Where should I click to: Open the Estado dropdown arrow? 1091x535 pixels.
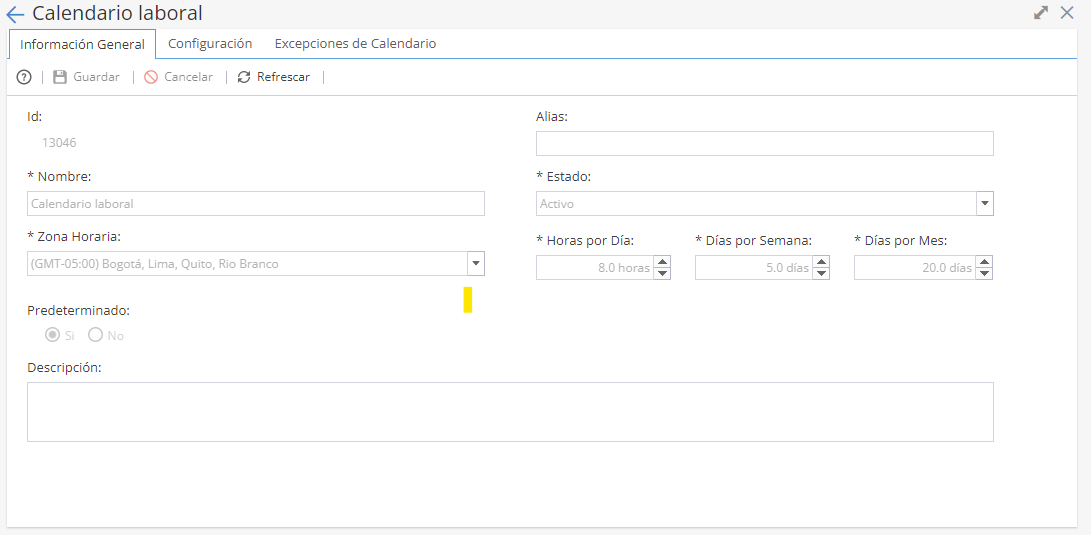(x=985, y=204)
